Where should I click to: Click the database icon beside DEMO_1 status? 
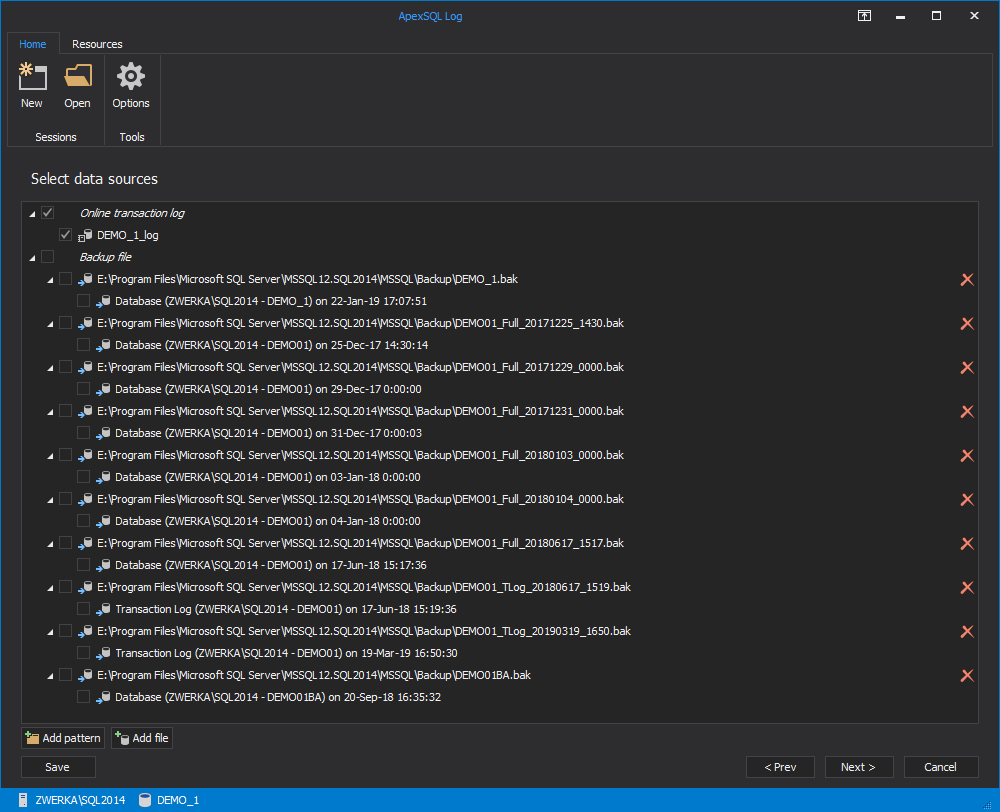click(145, 800)
